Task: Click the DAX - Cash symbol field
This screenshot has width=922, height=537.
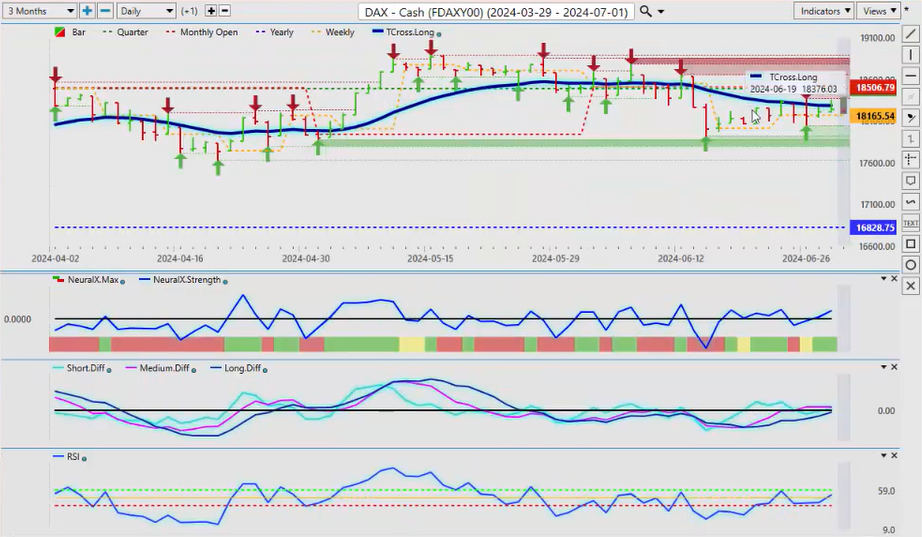Action: [x=496, y=12]
